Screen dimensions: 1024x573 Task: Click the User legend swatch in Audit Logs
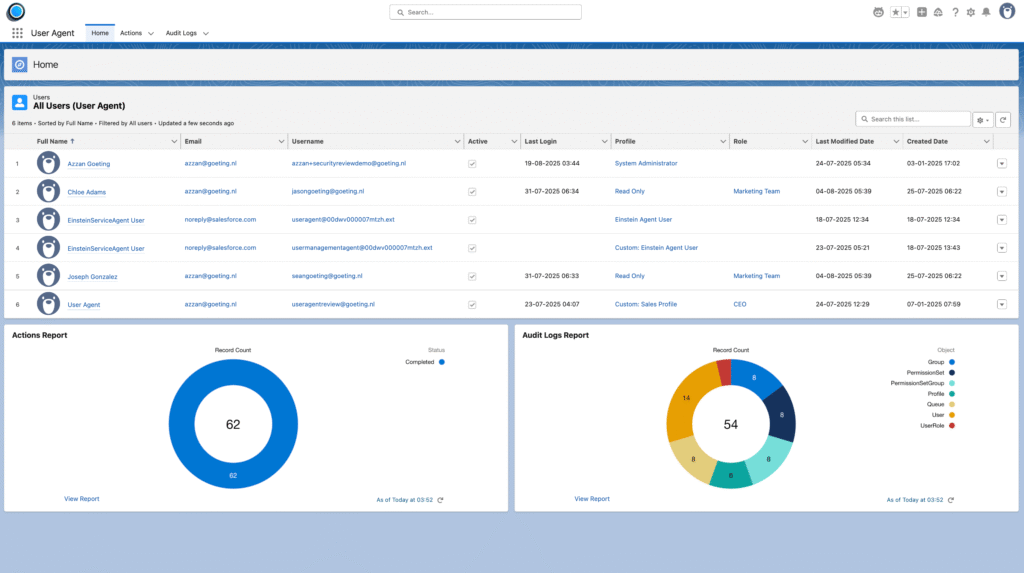click(953, 415)
